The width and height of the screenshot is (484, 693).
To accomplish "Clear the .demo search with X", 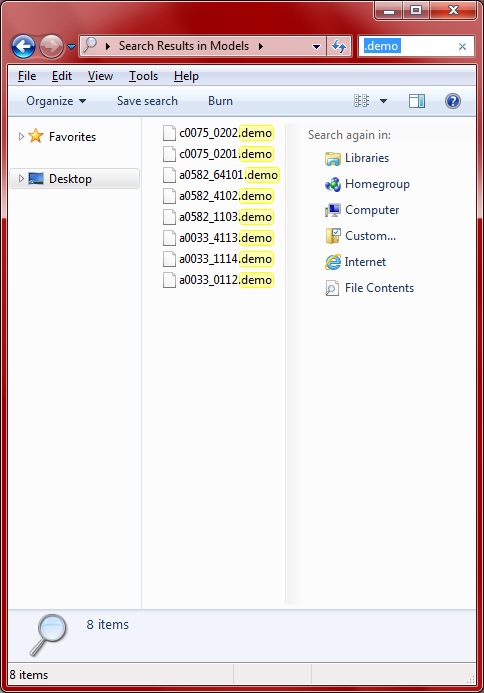I will [x=462, y=46].
